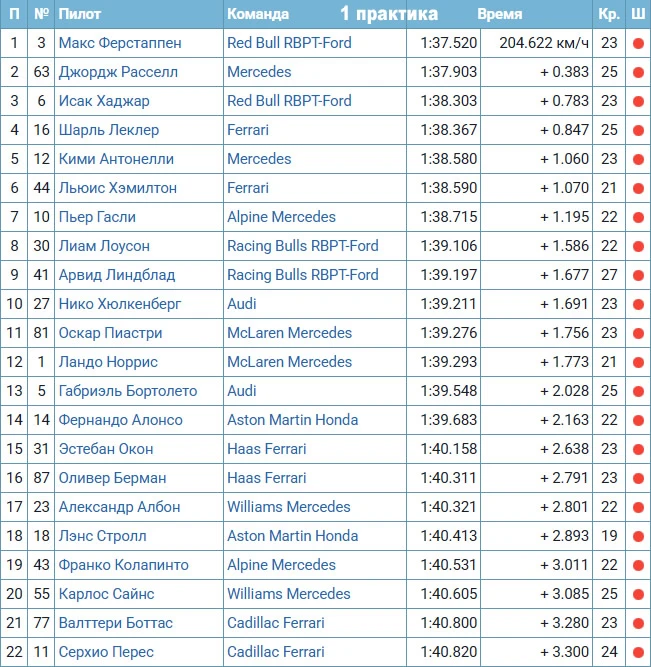Open driver link Оскар Пиастри
The height and width of the screenshot is (667, 651).
(x=111, y=333)
